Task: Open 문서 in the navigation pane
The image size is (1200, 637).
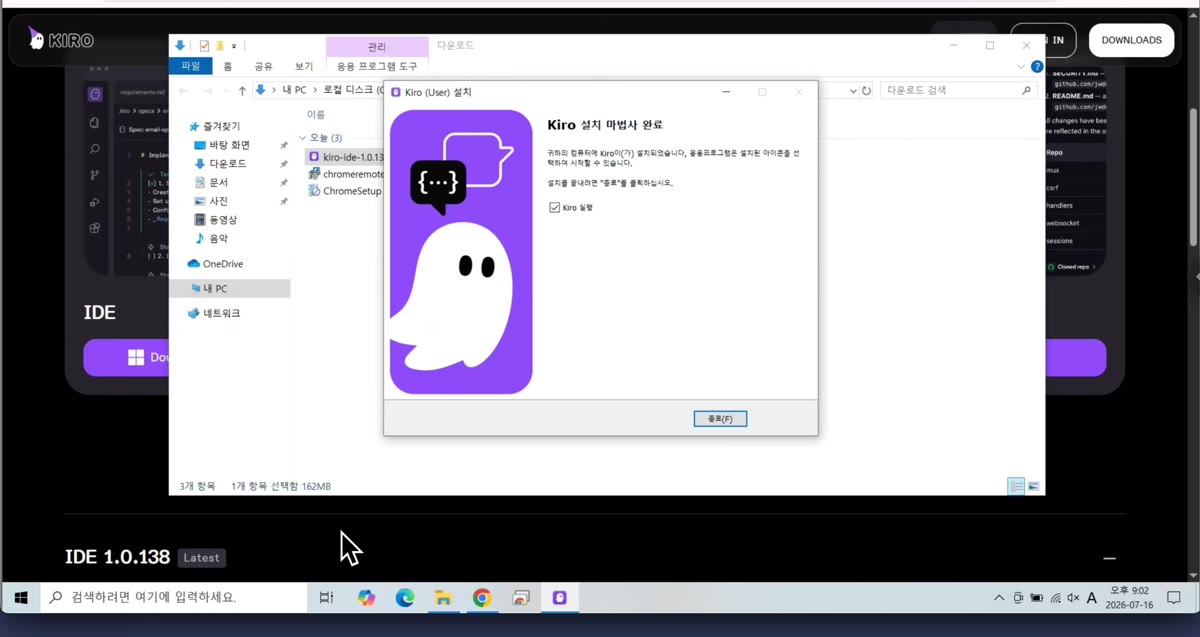Action: coord(211,182)
